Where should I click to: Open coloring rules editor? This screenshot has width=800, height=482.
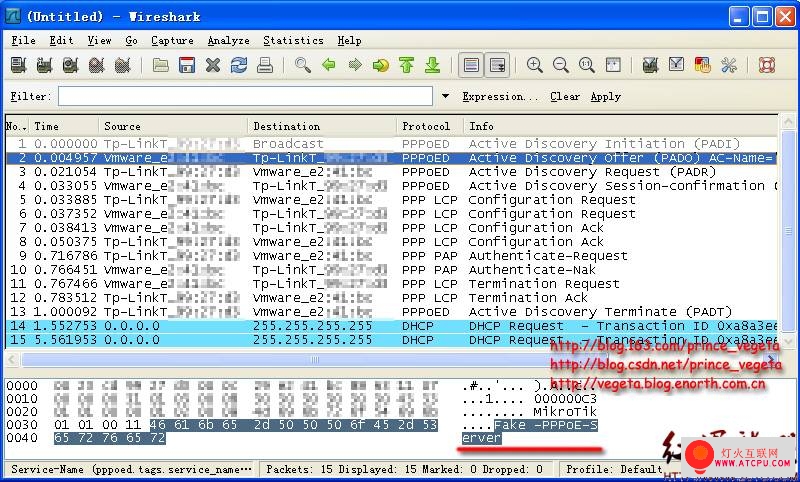tap(703, 65)
